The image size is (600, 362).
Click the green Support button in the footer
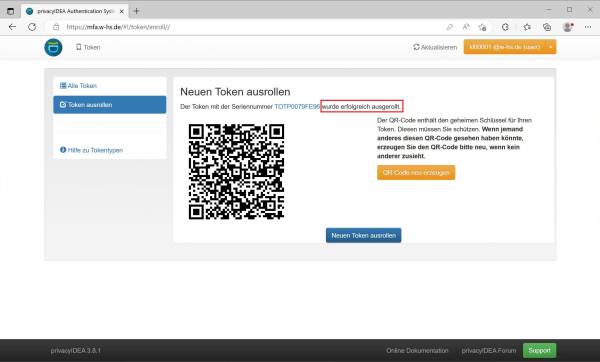[540, 351]
